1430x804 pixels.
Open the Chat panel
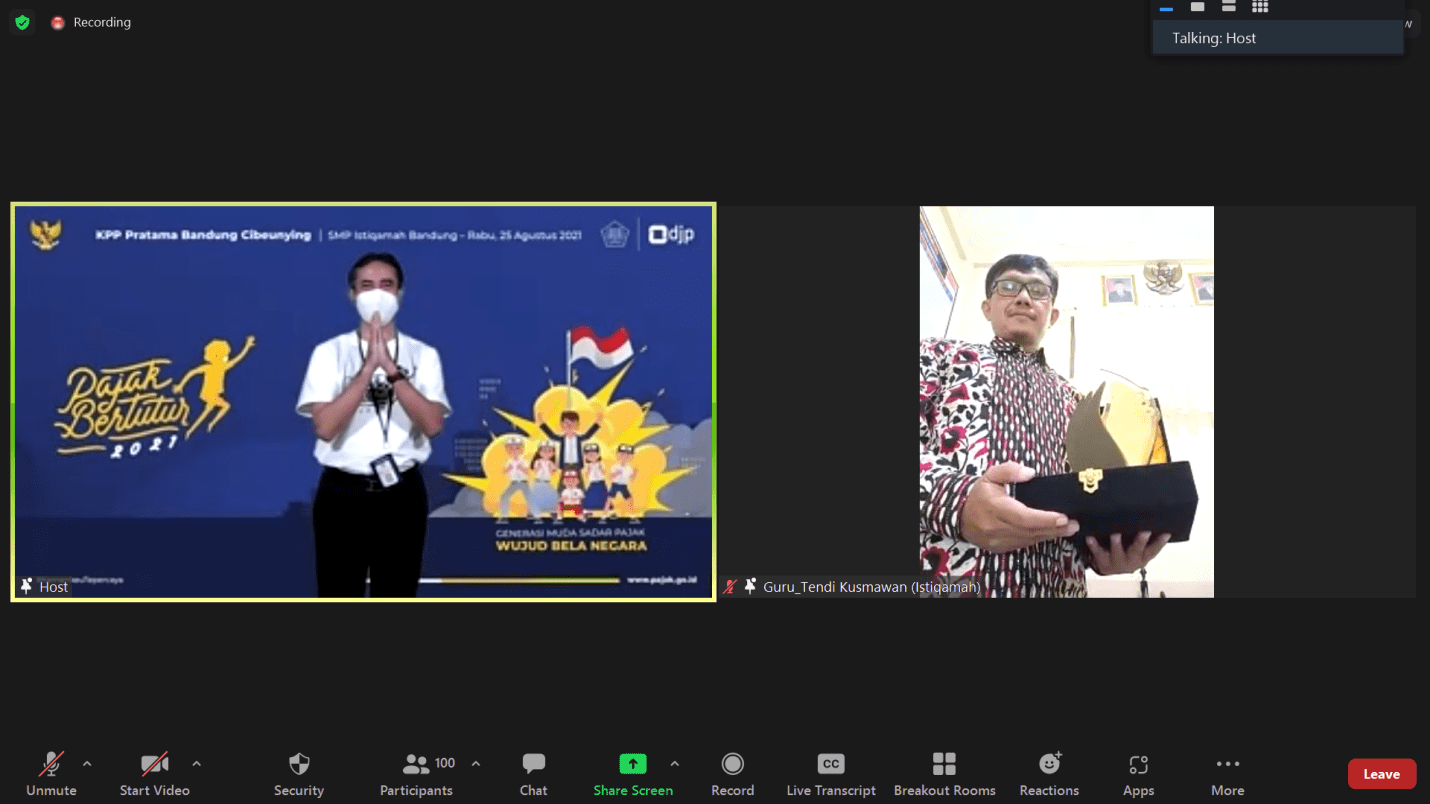coord(533,773)
